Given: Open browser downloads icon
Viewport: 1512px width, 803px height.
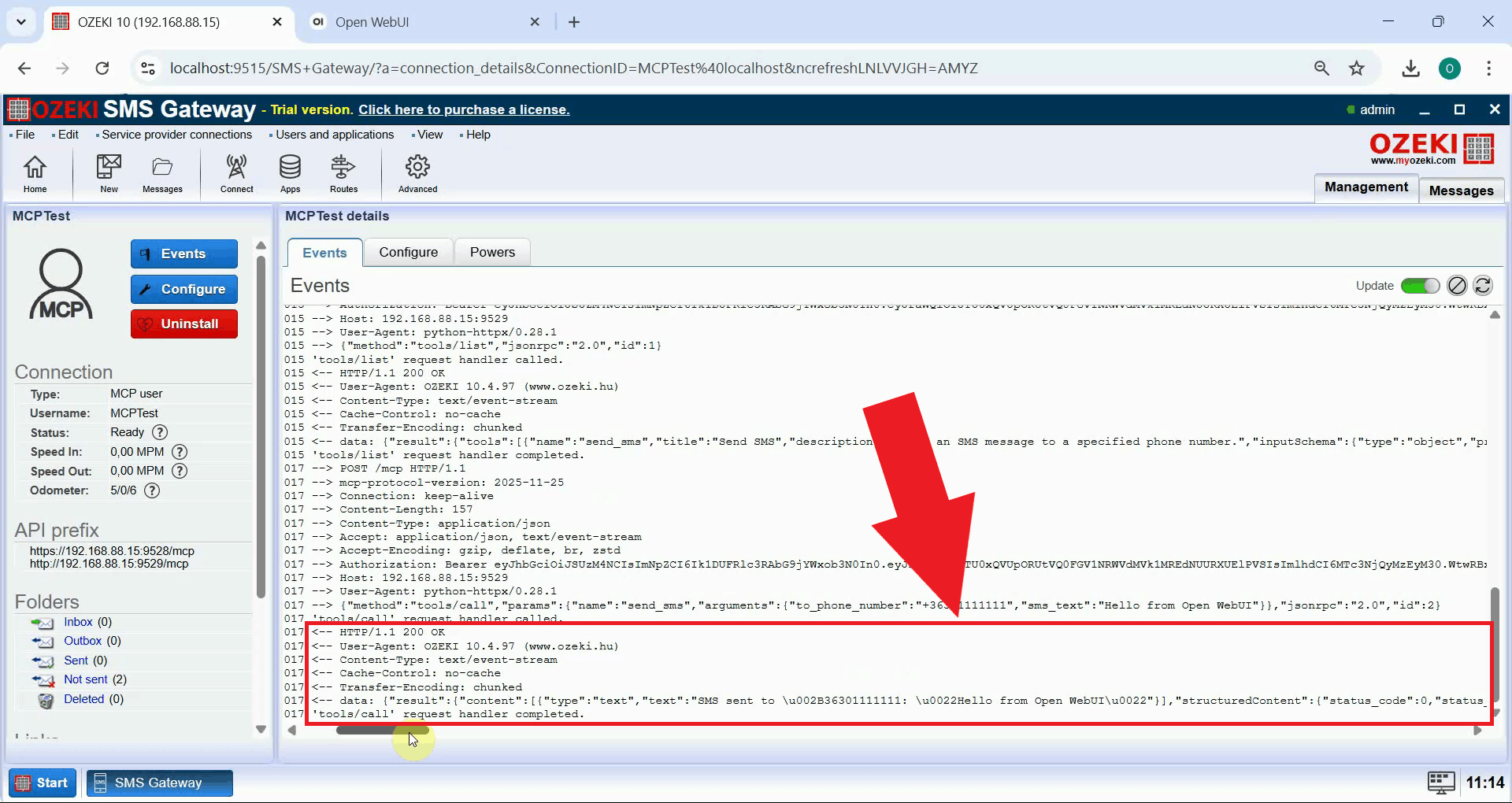Looking at the screenshot, I should point(1410,68).
